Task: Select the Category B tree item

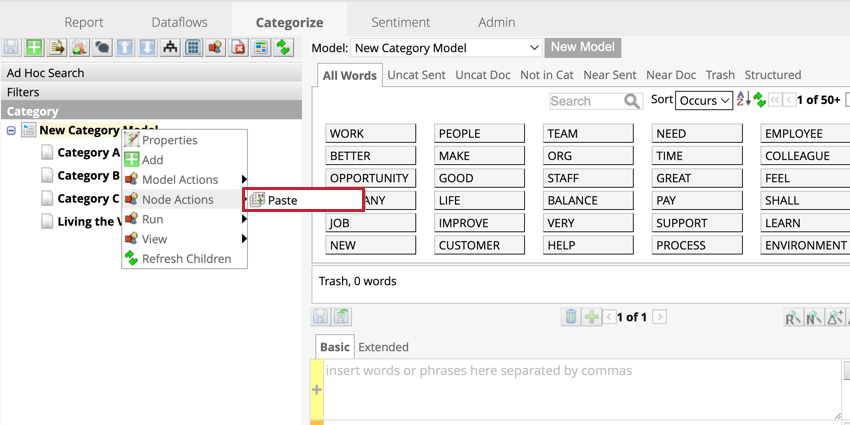Action: (x=88, y=176)
